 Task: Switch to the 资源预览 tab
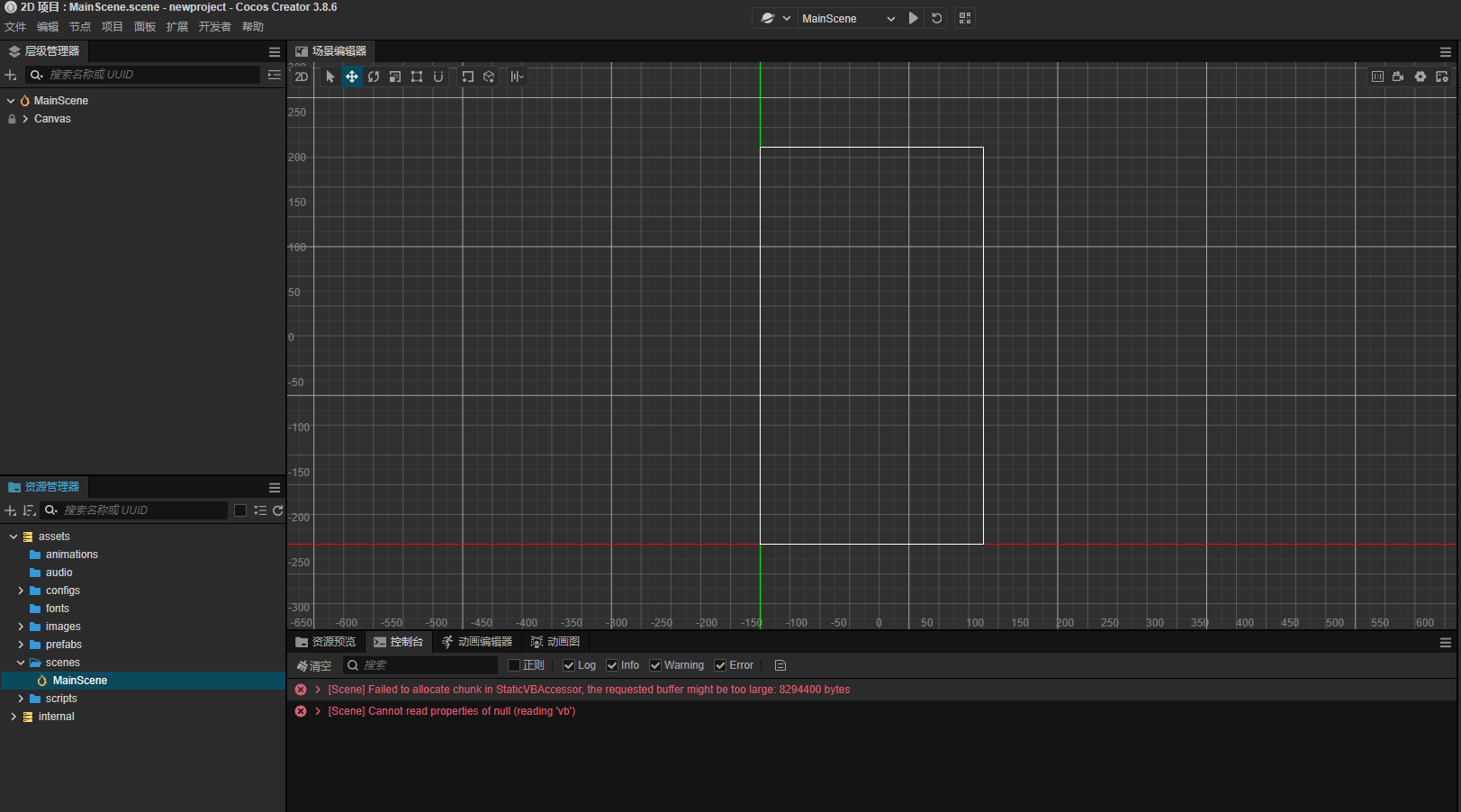click(x=326, y=642)
